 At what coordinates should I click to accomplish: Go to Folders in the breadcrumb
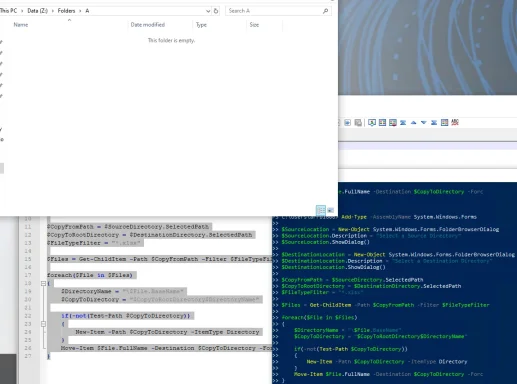66,11
